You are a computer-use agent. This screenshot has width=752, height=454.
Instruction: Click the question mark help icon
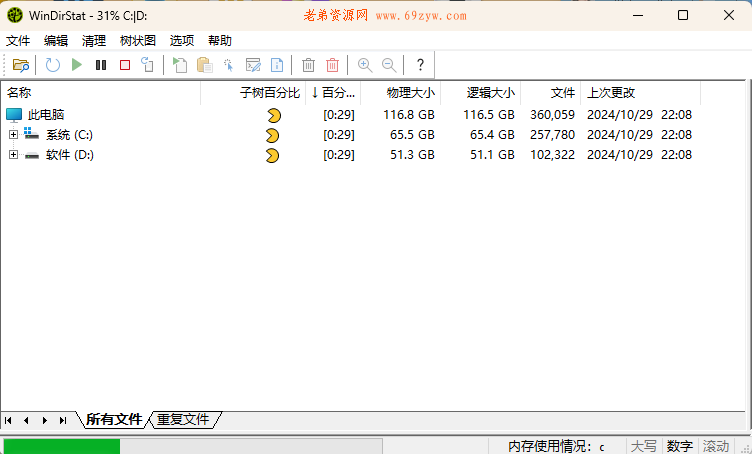420,65
